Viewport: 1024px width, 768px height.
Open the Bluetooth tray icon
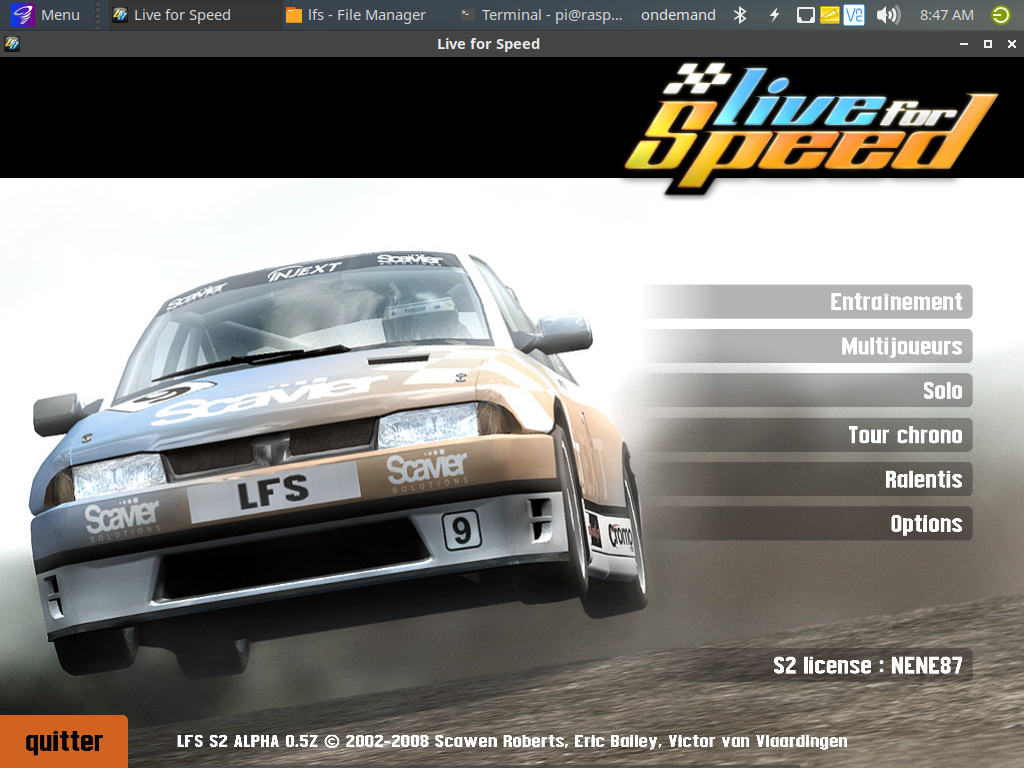pos(740,14)
